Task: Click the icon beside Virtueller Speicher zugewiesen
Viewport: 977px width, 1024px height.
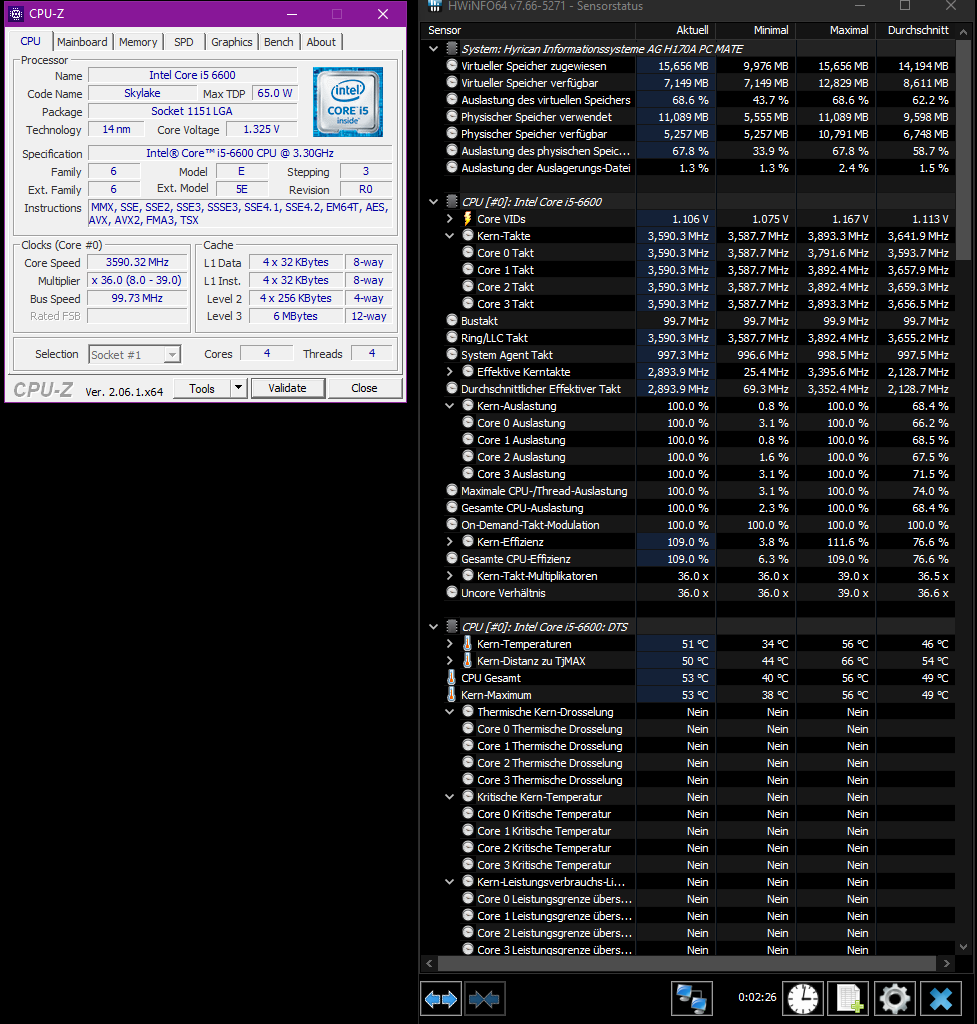Action: tap(452, 65)
